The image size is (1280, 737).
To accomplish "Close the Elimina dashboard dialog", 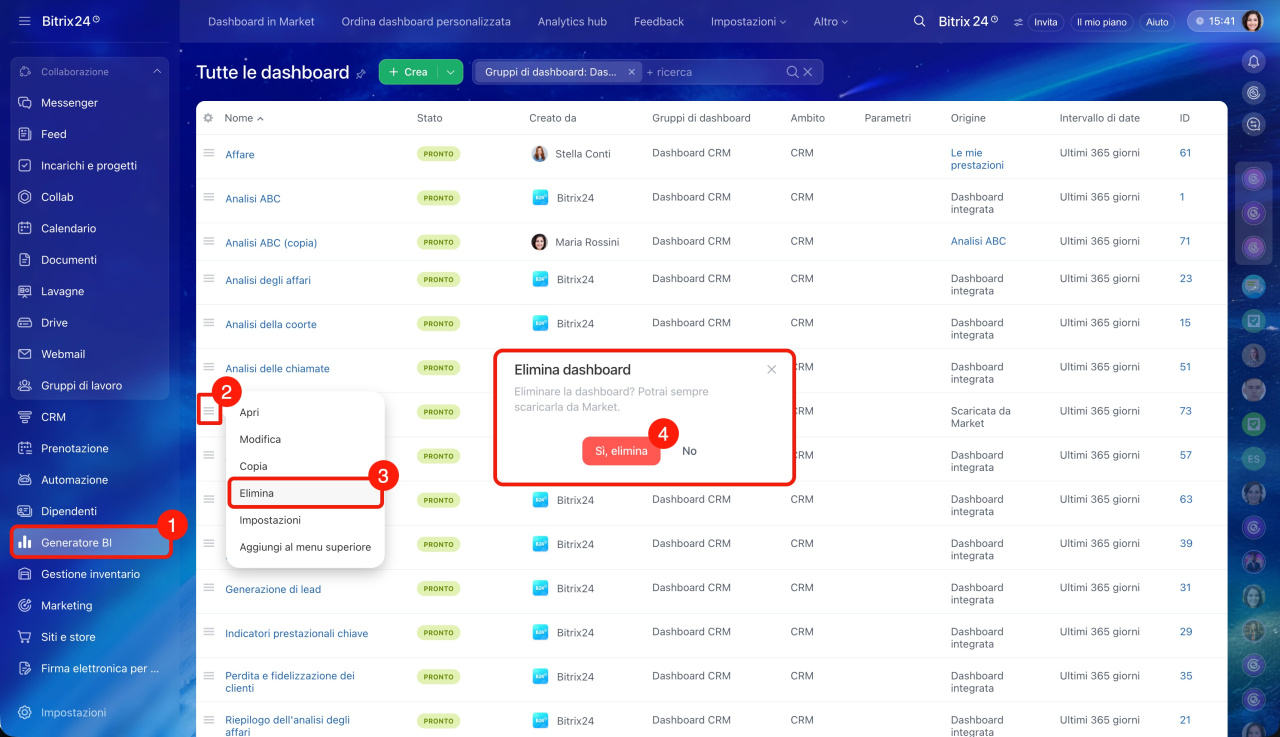I will click(771, 369).
